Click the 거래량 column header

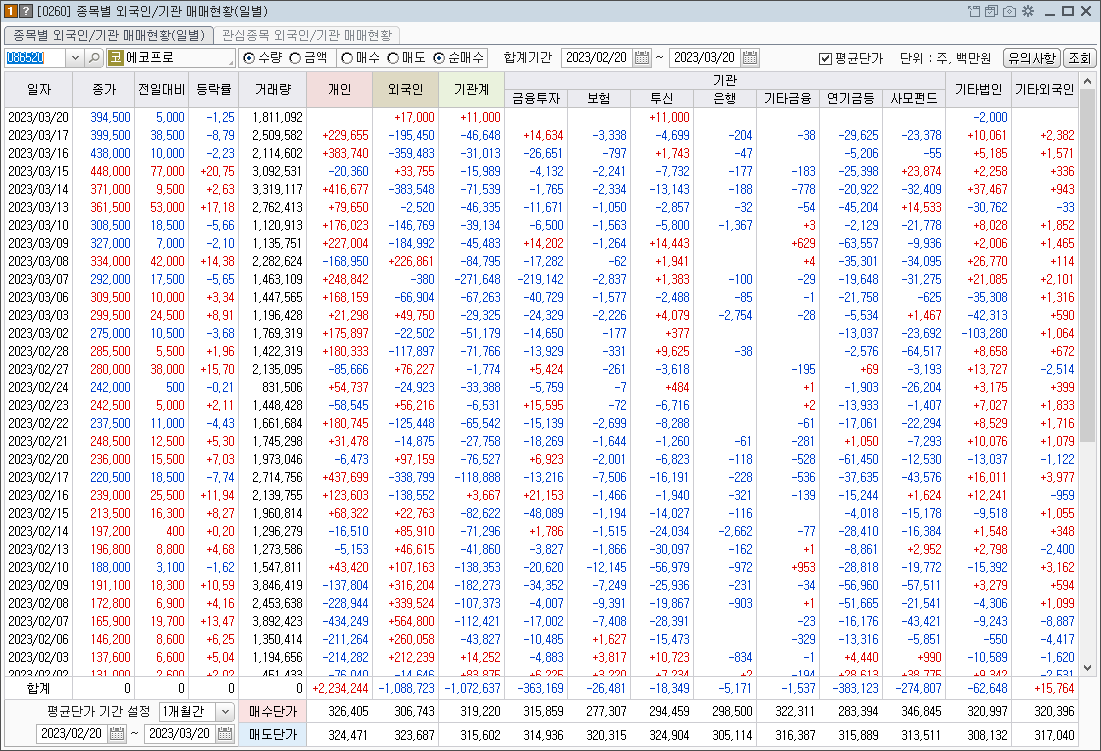(272, 89)
